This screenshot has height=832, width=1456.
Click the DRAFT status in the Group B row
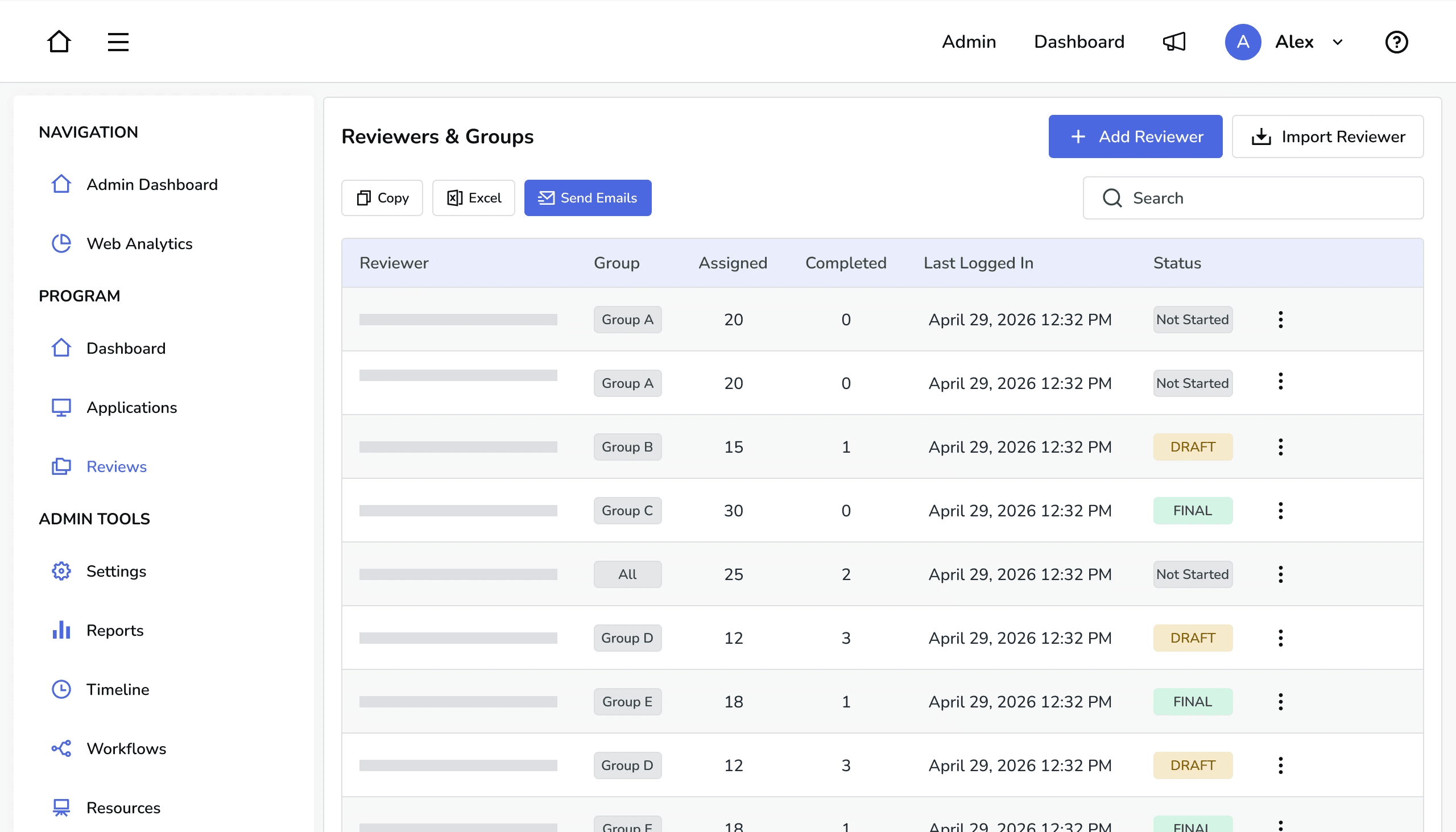[1193, 447]
